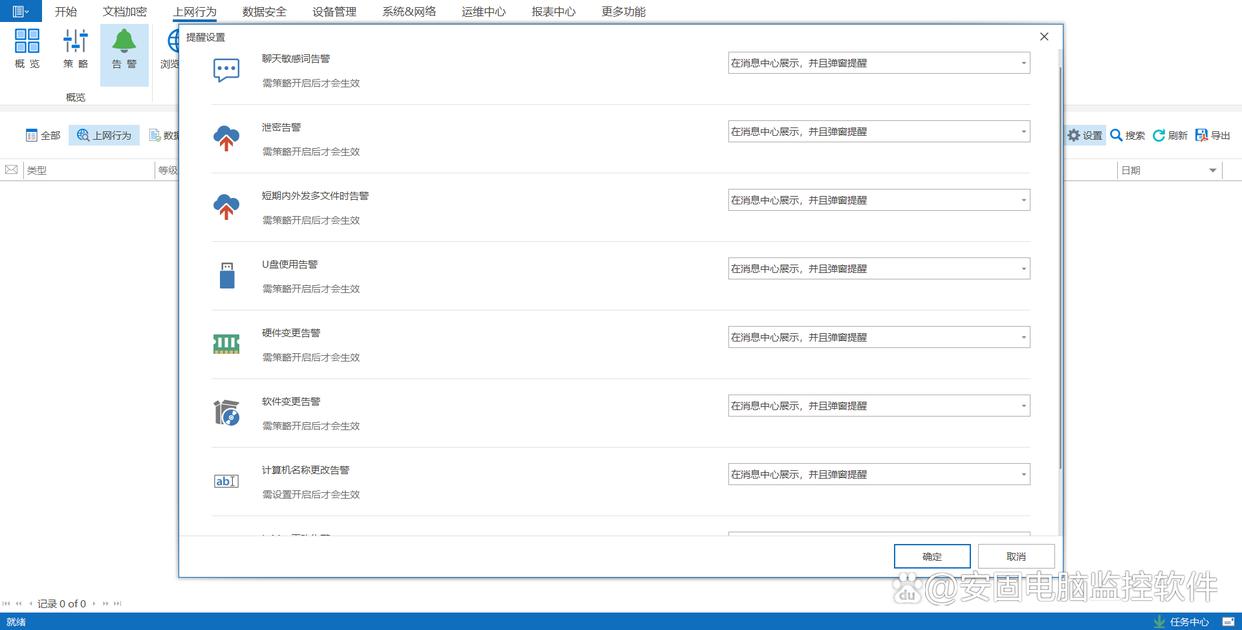Click the 硬件变更告警 memory chip icon
This screenshot has height=630, width=1242.
coord(227,344)
